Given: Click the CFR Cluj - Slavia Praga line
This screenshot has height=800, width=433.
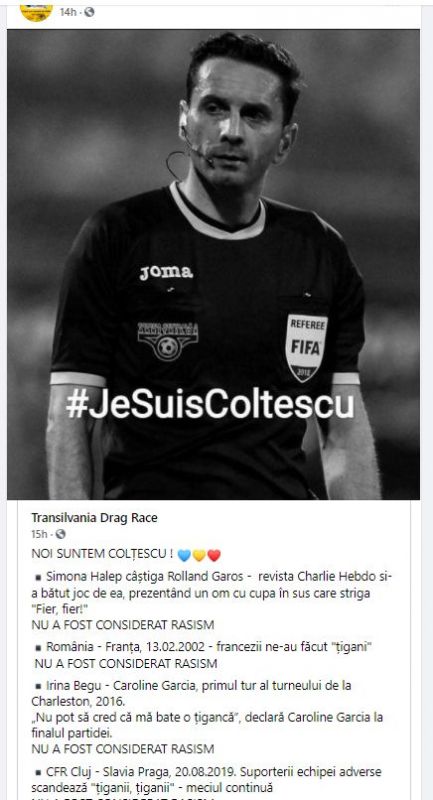Looking at the screenshot, I should 206,780.
